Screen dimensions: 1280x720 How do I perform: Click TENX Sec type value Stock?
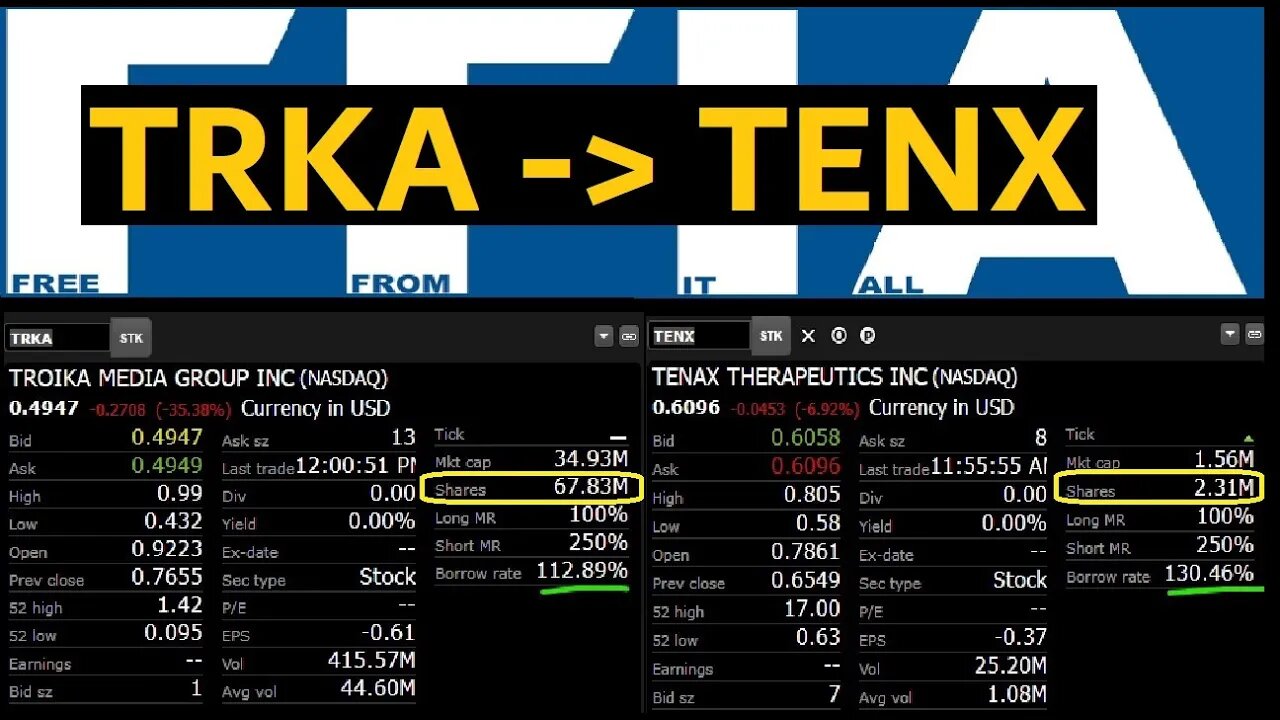coord(1020,580)
